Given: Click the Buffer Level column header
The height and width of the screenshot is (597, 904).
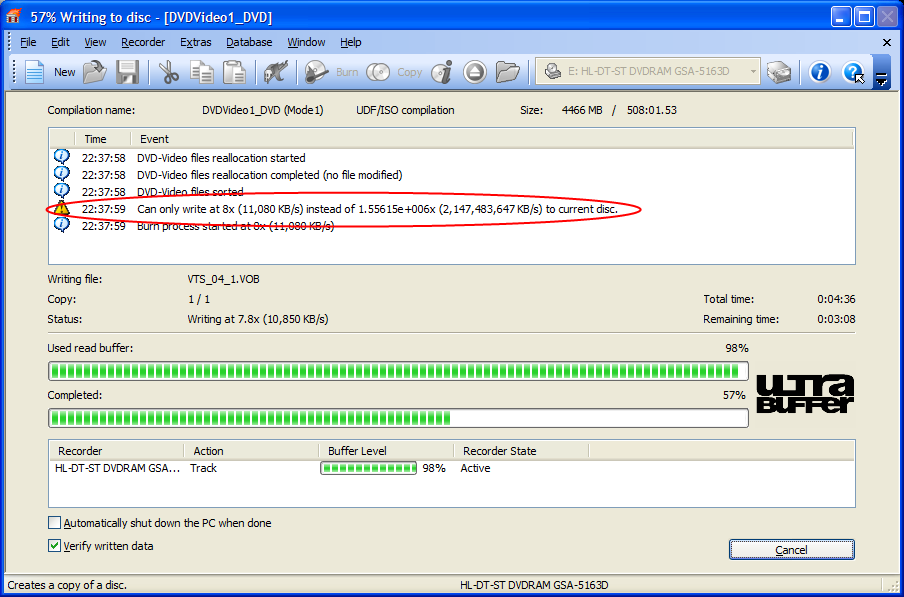Looking at the screenshot, I should [x=386, y=451].
